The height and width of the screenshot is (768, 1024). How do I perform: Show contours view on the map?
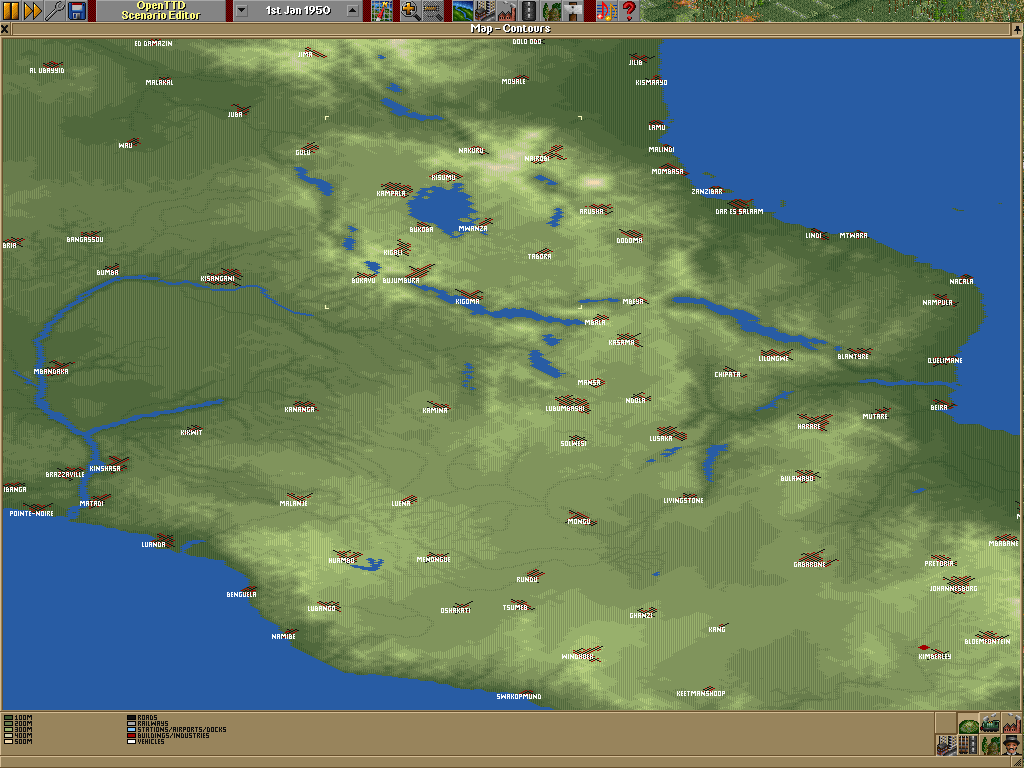pos(968,723)
